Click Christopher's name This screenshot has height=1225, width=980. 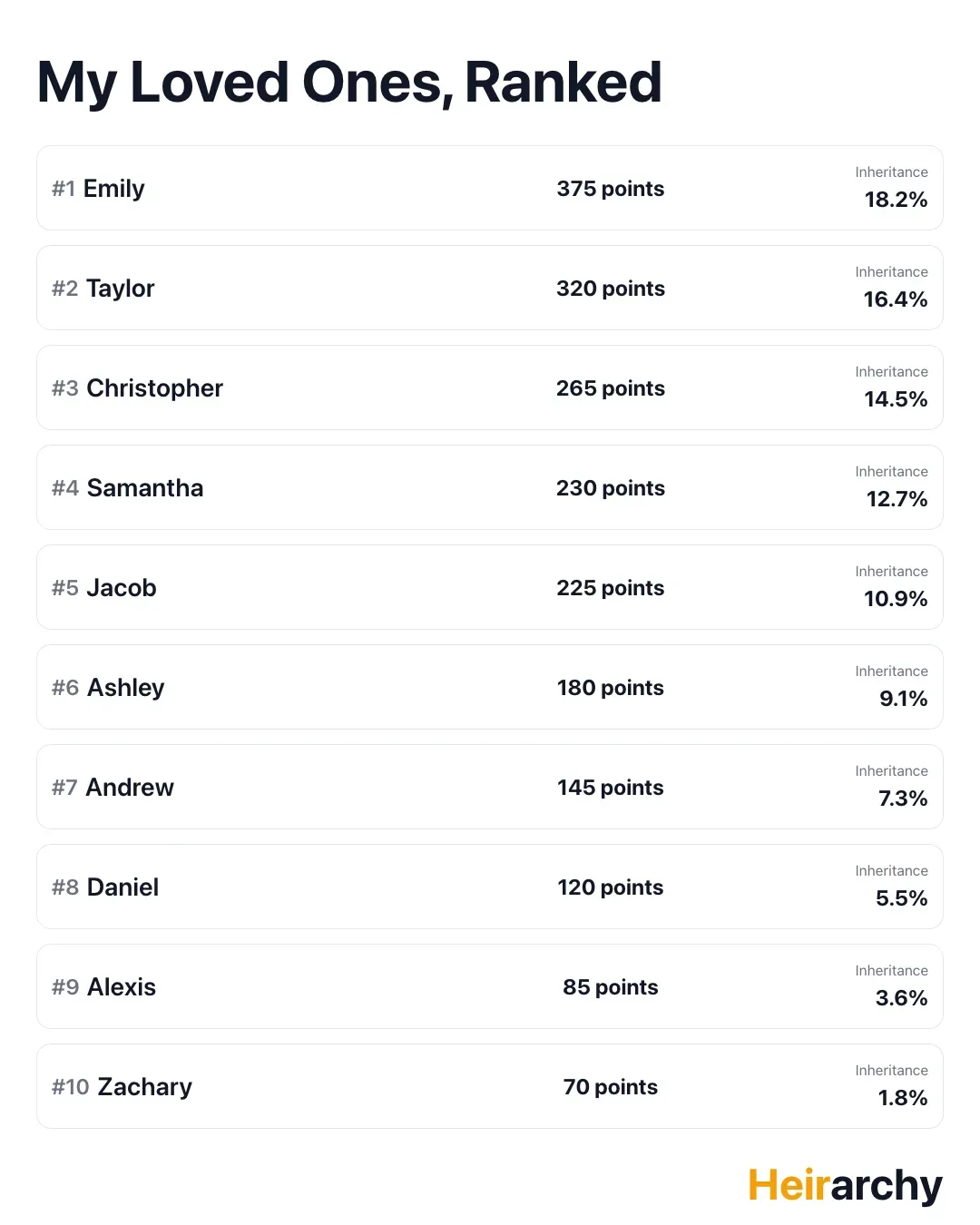[x=154, y=388]
